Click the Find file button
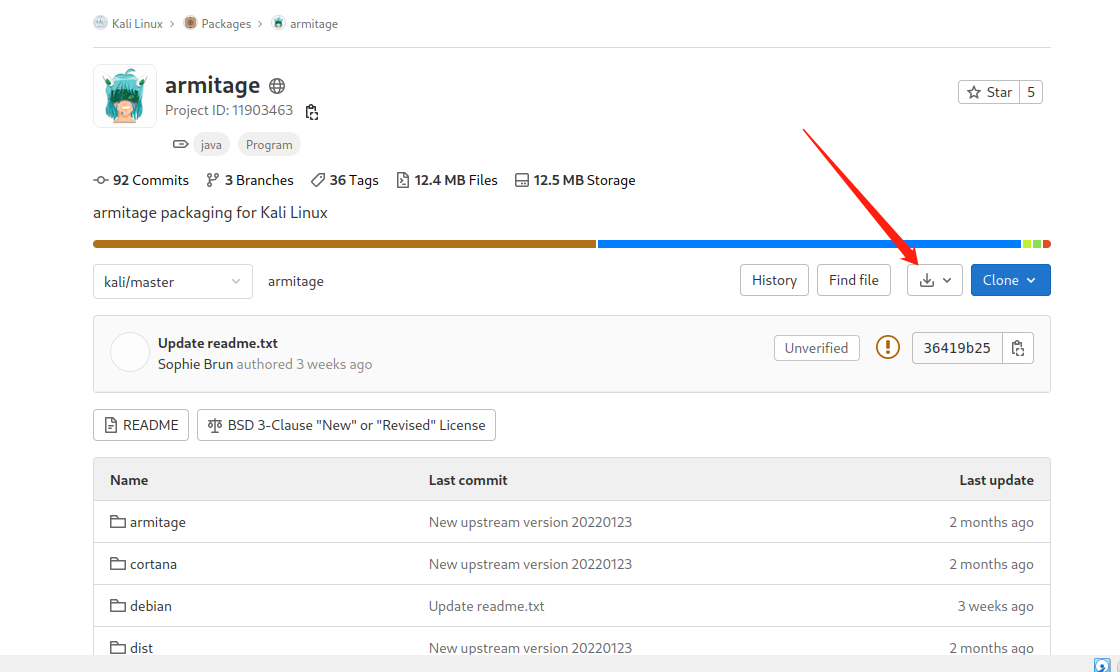This screenshot has width=1120, height=672. click(854, 280)
